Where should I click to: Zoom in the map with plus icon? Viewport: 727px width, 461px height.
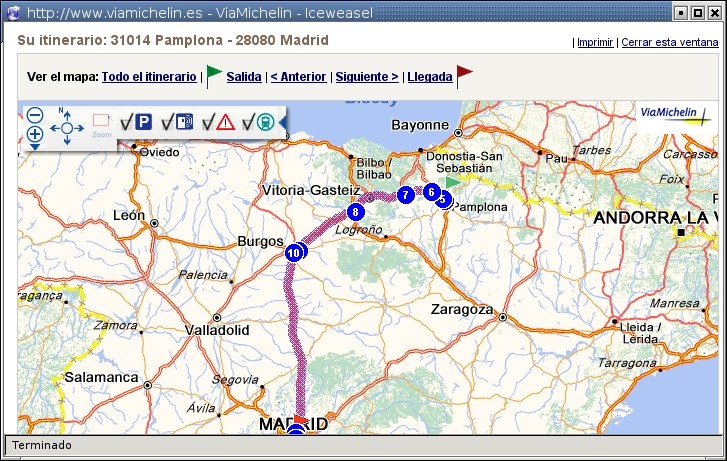coord(34,134)
